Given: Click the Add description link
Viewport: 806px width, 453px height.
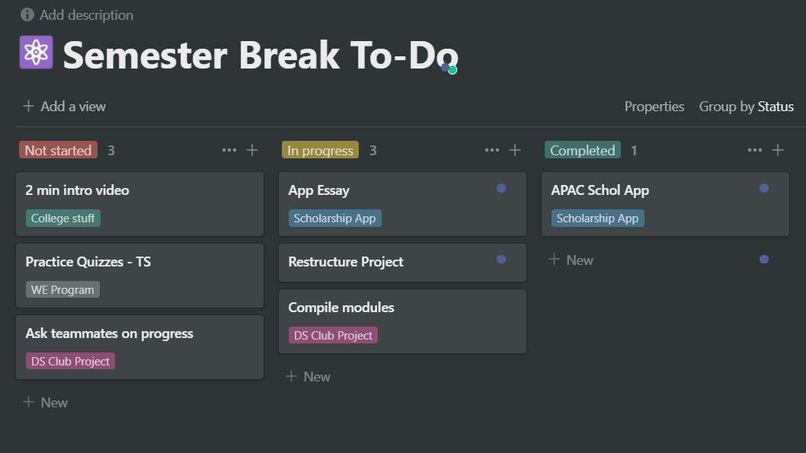Looking at the screenshot, I should point(86,15).
